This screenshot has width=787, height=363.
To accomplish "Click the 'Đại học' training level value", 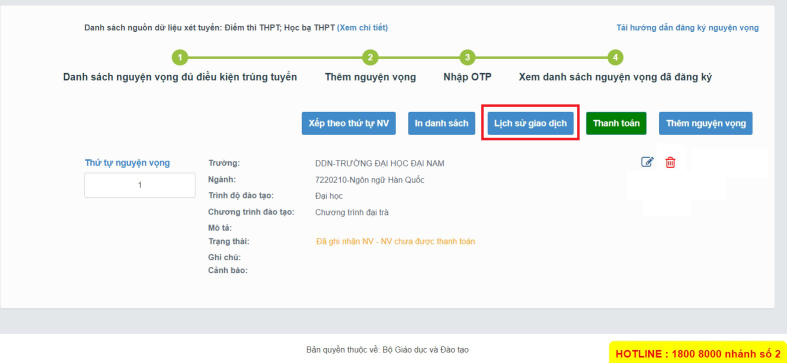I will pos(329,196).
